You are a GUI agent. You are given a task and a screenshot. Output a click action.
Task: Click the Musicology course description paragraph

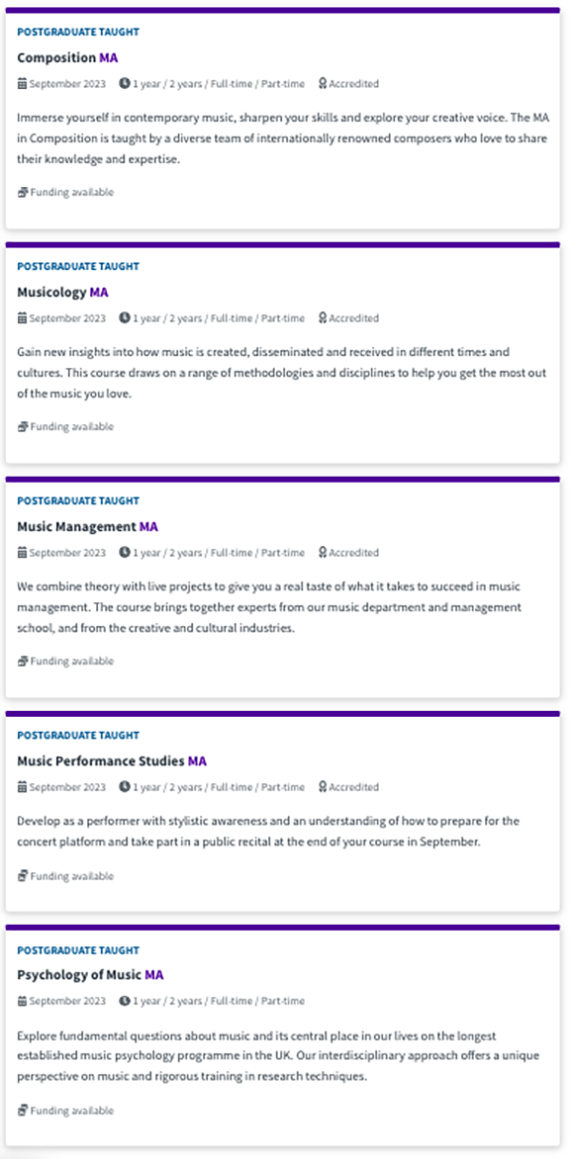[x=282, y=373]
